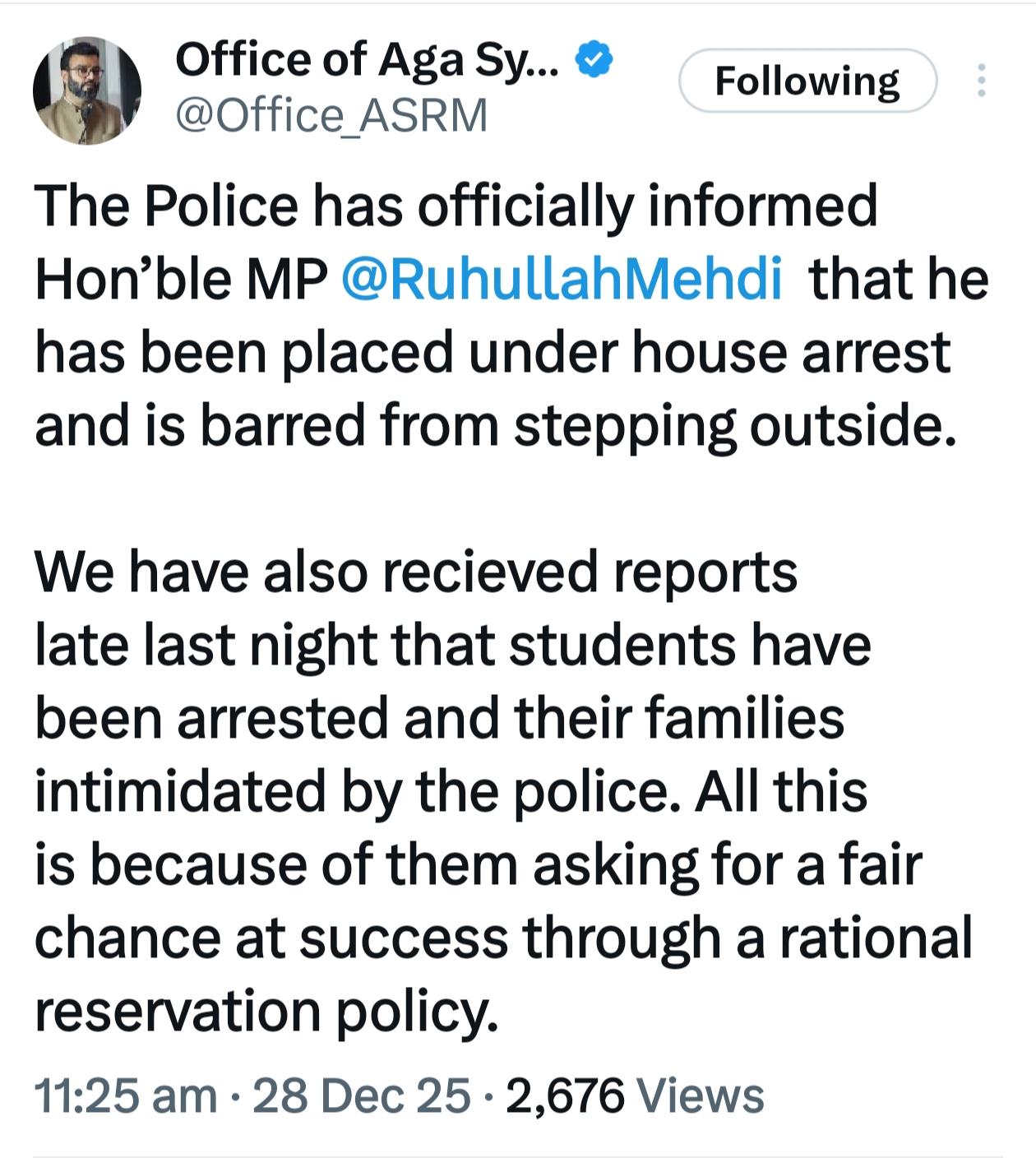This screenshot has height=1158, width=1036.
Task: Click the "We have also recieved reports" line
Action: point(415,572)
